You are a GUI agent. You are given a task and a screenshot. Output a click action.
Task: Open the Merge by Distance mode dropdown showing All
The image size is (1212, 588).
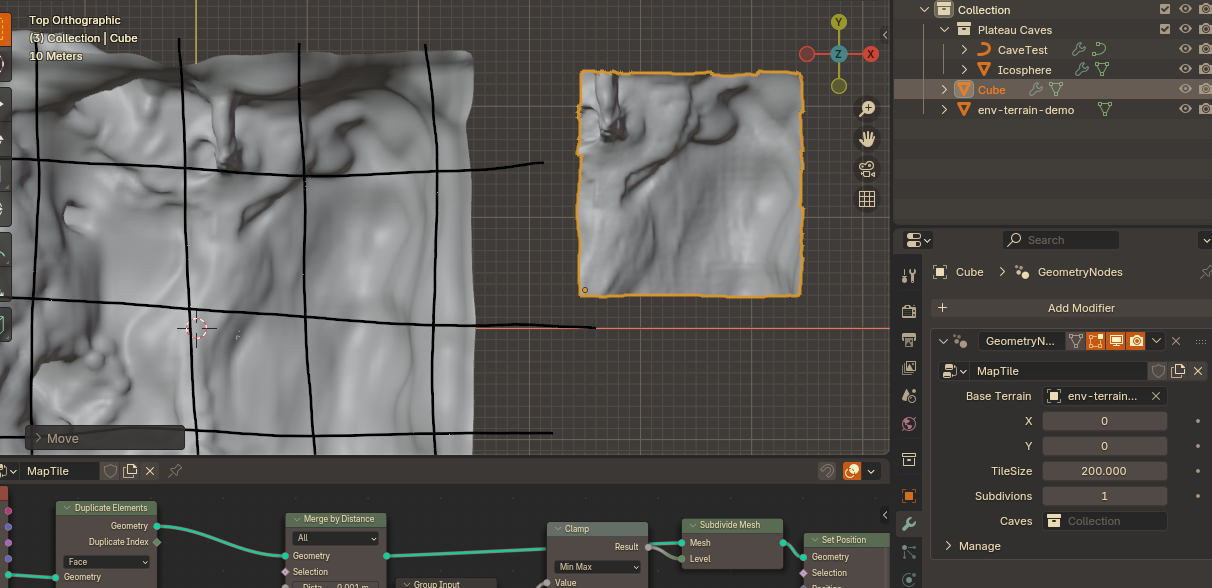point(335,538)
